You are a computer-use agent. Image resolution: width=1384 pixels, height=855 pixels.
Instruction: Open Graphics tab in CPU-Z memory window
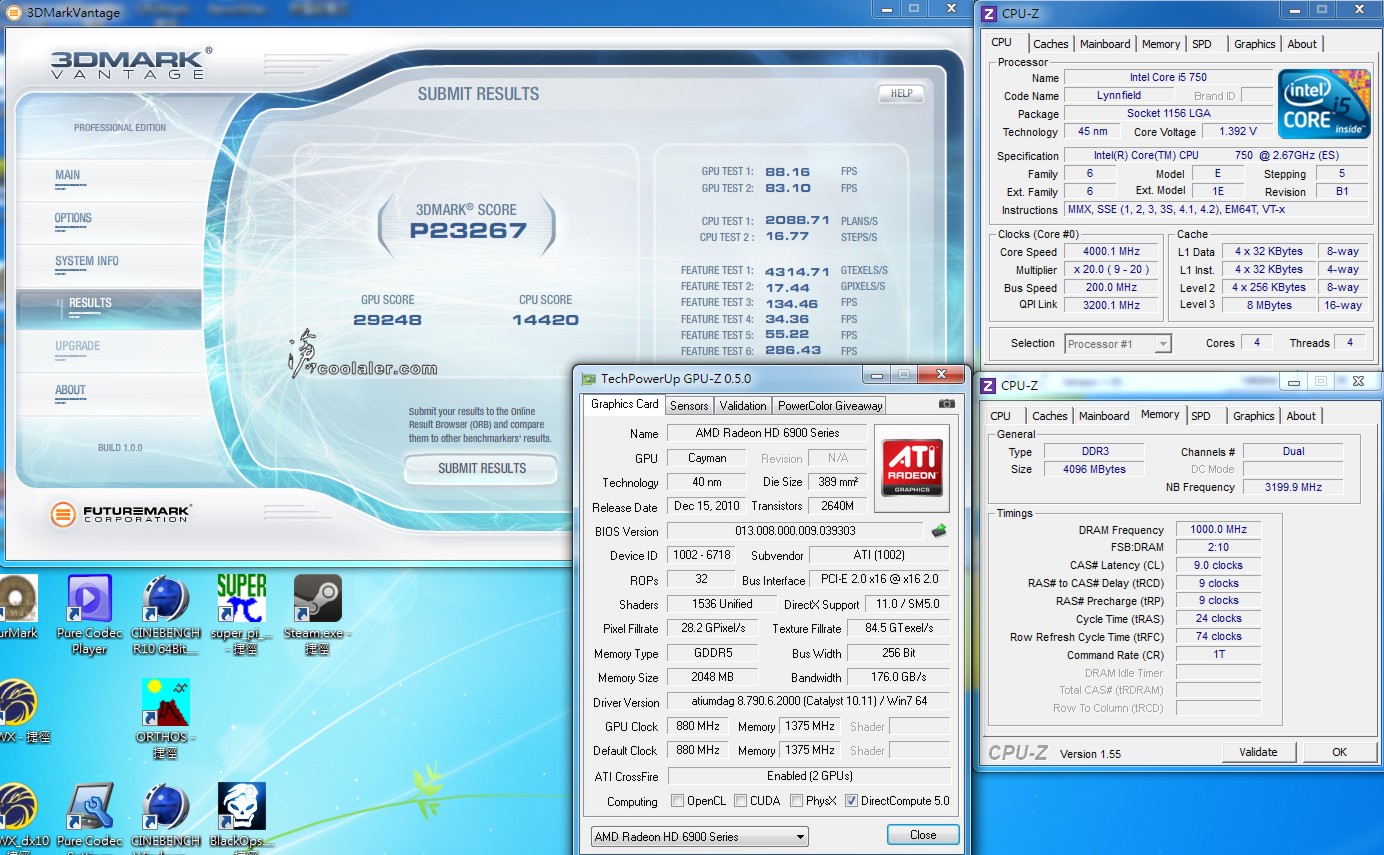point(1254,415)
